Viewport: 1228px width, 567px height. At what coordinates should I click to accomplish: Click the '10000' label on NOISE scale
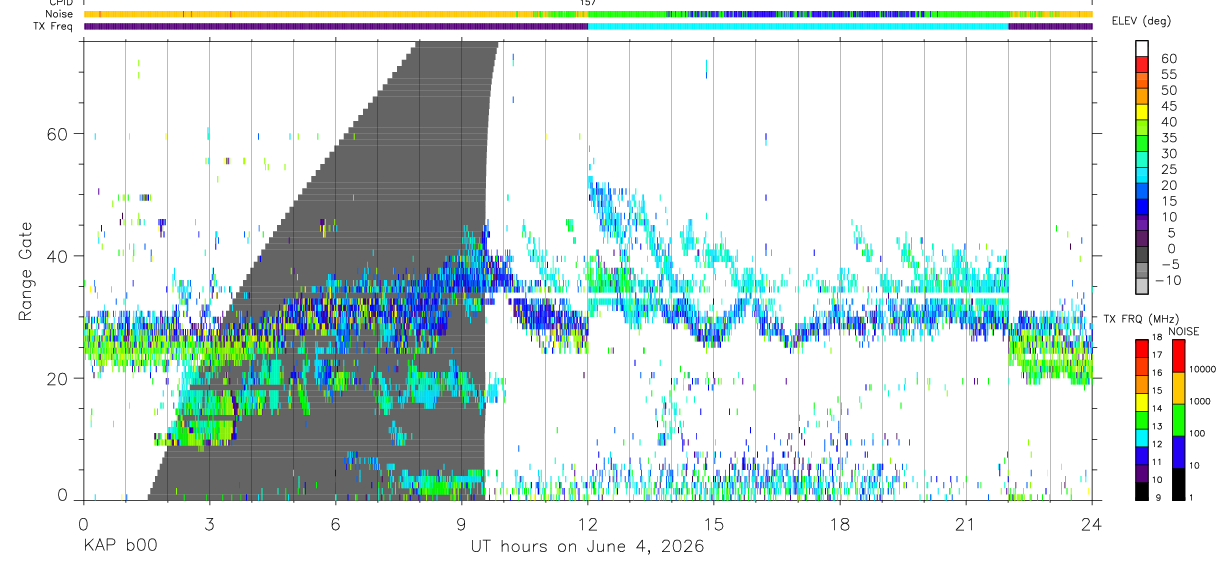1203,369
